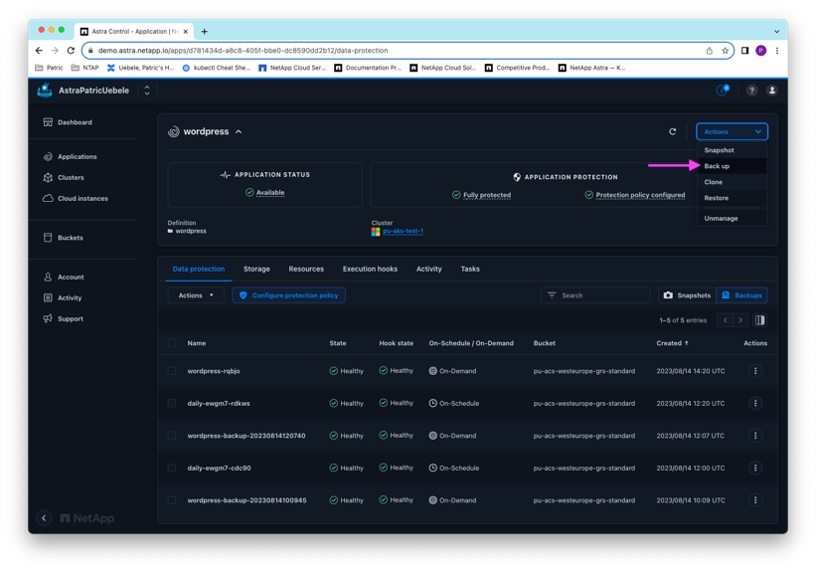Open row actions for daily-ewgm7-rdkws
Image resolution: width=816 pixels, height=571 pixels.
click(755, 403)
